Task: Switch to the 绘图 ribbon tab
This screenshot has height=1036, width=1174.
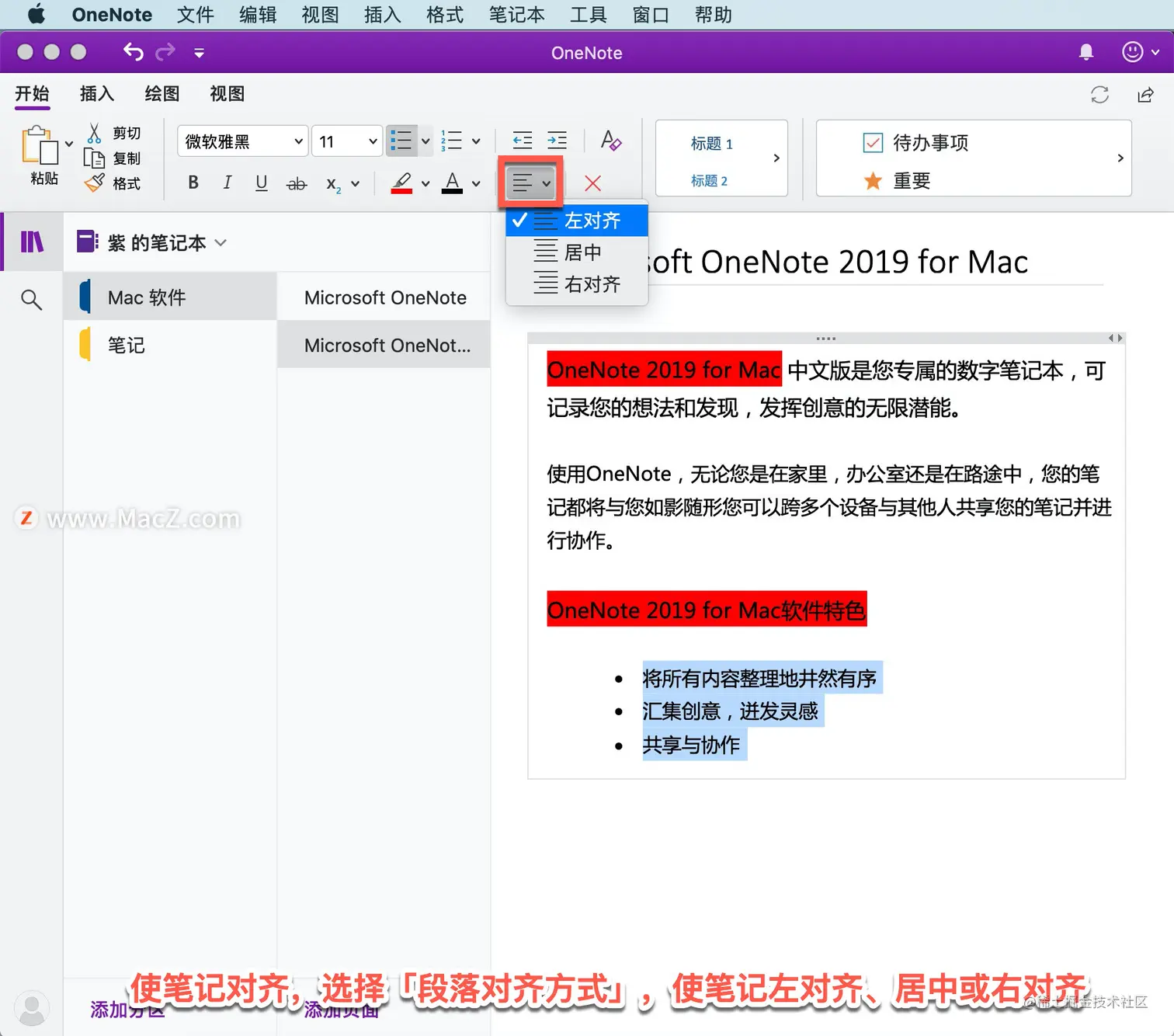Action: click(x=162, y=94)
